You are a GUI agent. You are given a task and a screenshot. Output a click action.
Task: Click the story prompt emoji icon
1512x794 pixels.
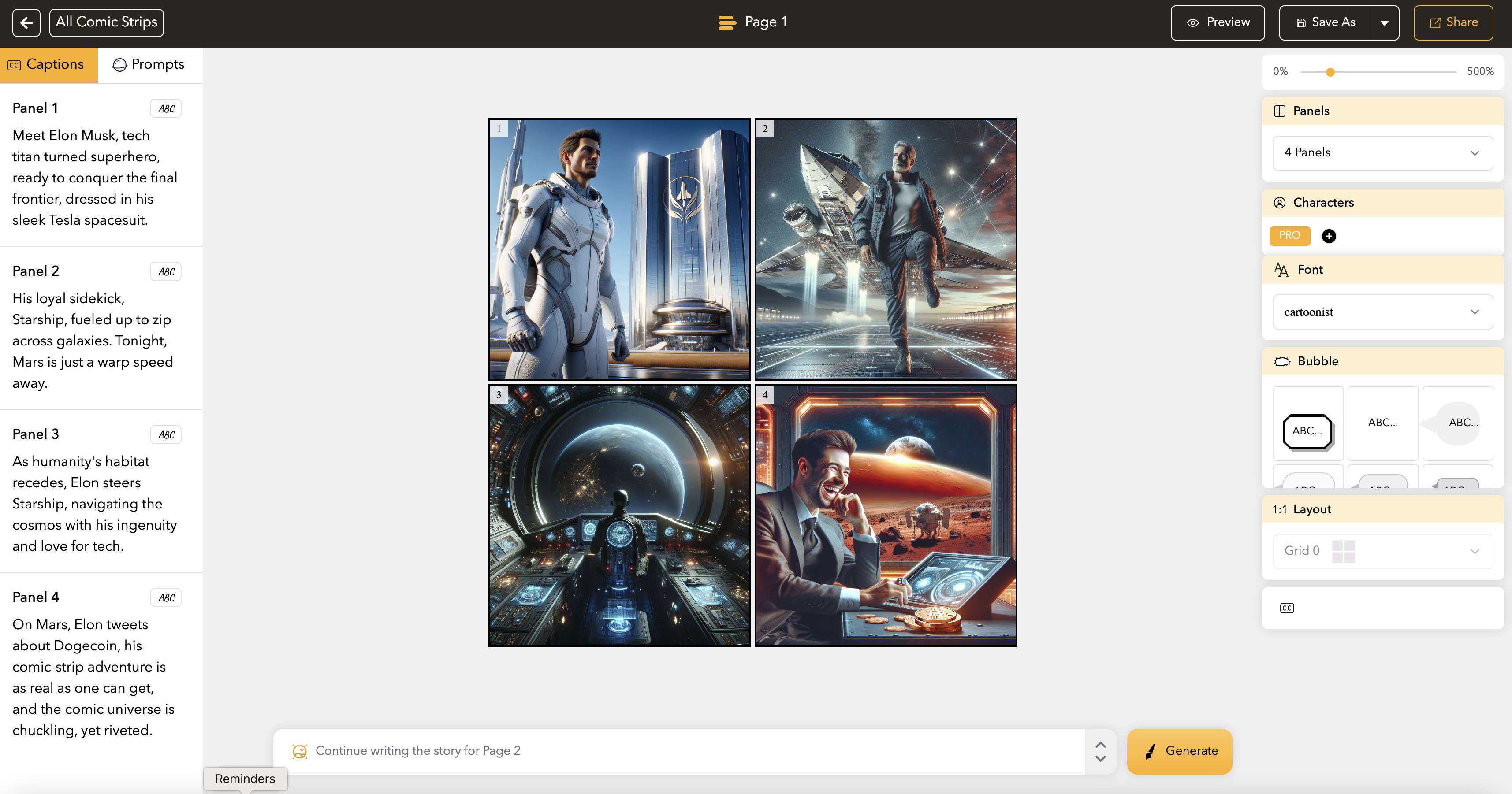coord(299,751)
